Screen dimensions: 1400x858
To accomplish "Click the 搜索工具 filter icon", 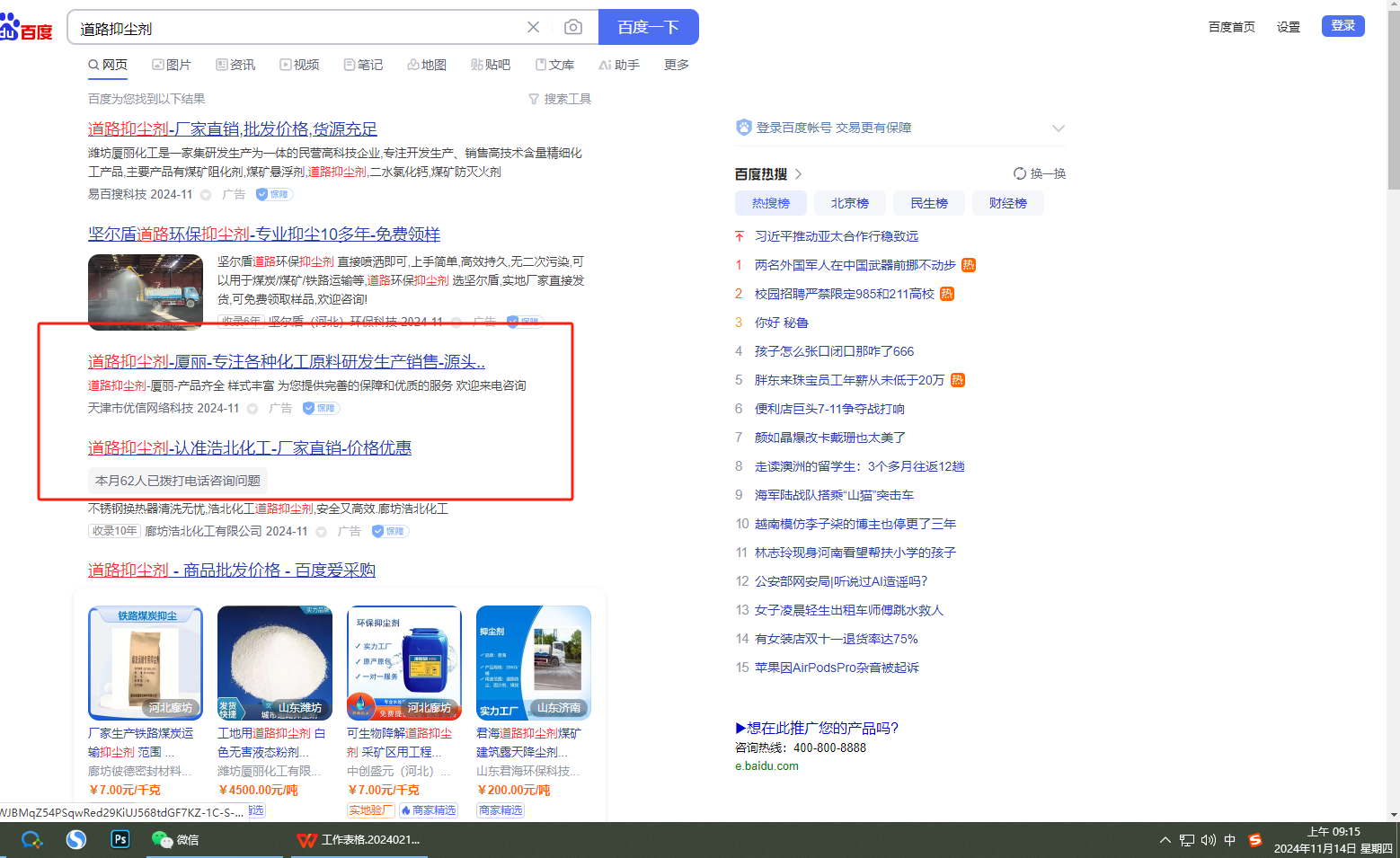I will [534, 99].
